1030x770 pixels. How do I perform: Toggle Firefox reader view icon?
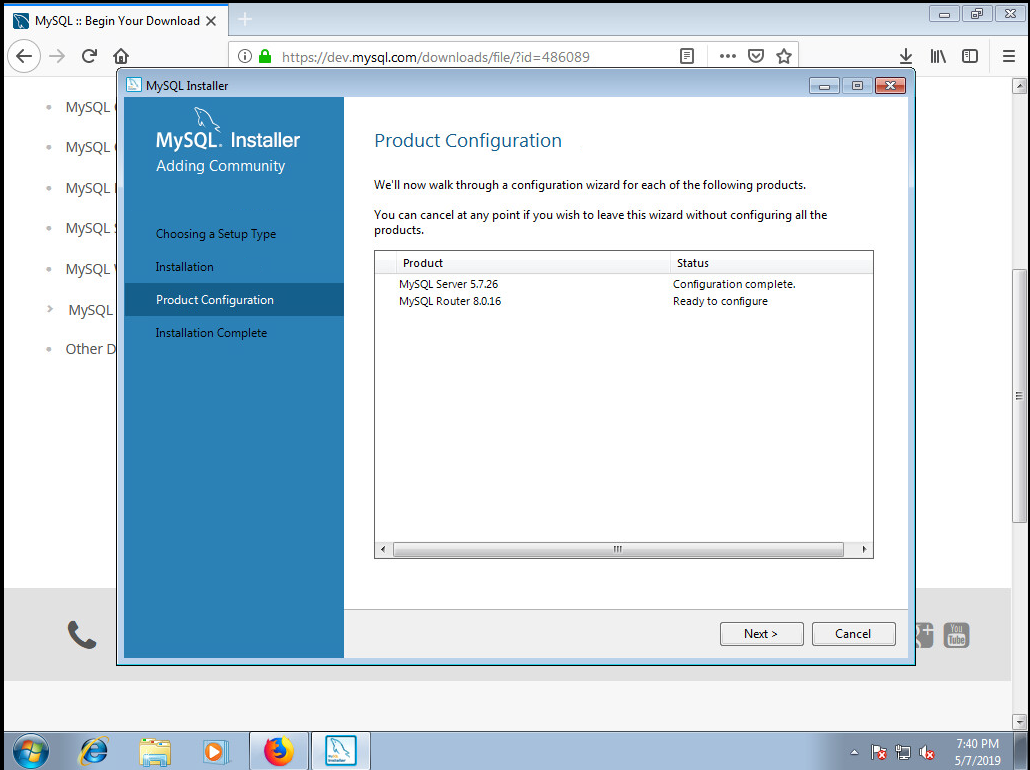[x=687, y=56]
